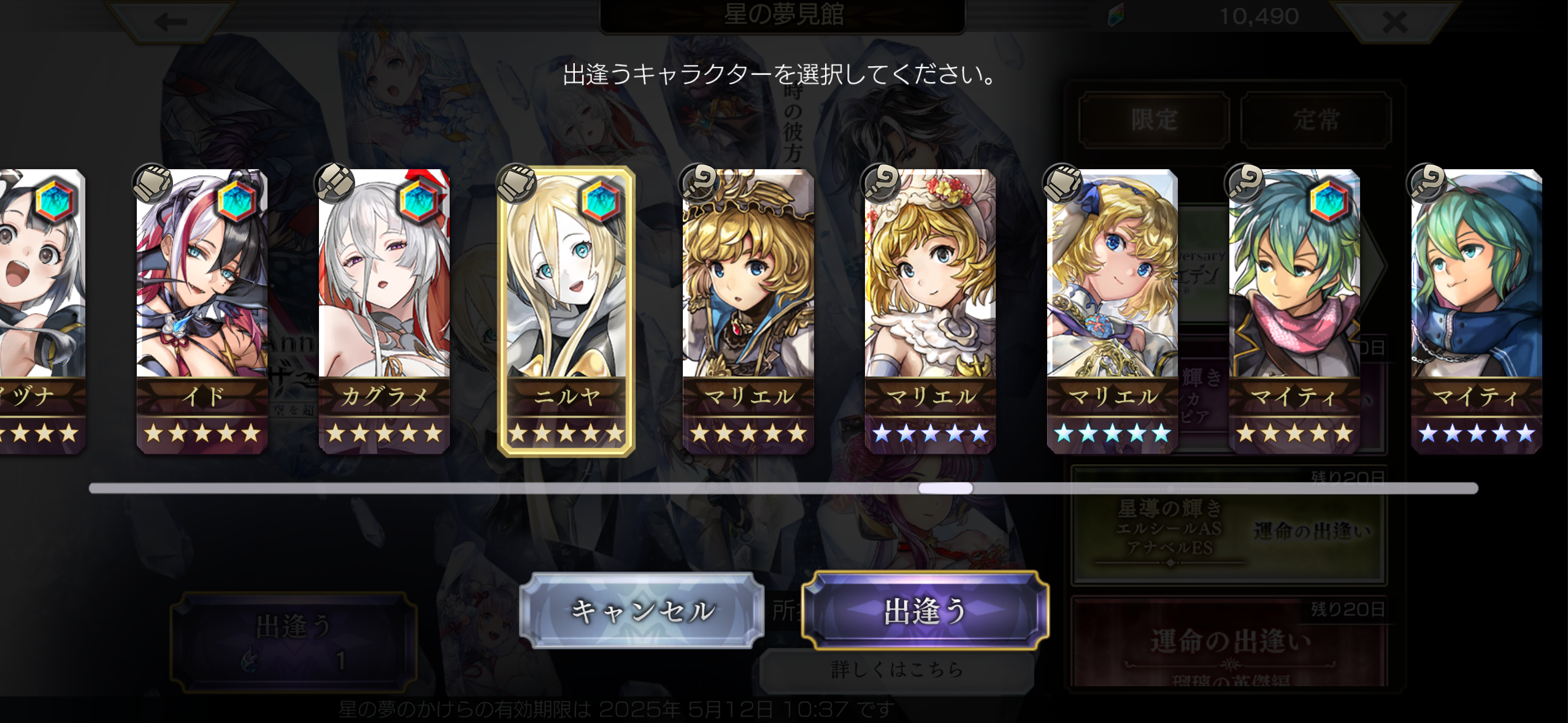Click fist weapon icon on Nilya card

click(x=517, y=184)
